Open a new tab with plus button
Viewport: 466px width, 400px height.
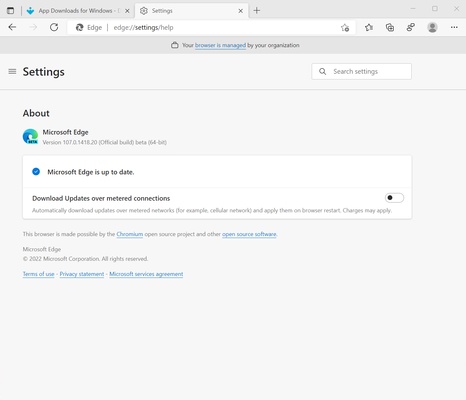[x=257, y=11]
